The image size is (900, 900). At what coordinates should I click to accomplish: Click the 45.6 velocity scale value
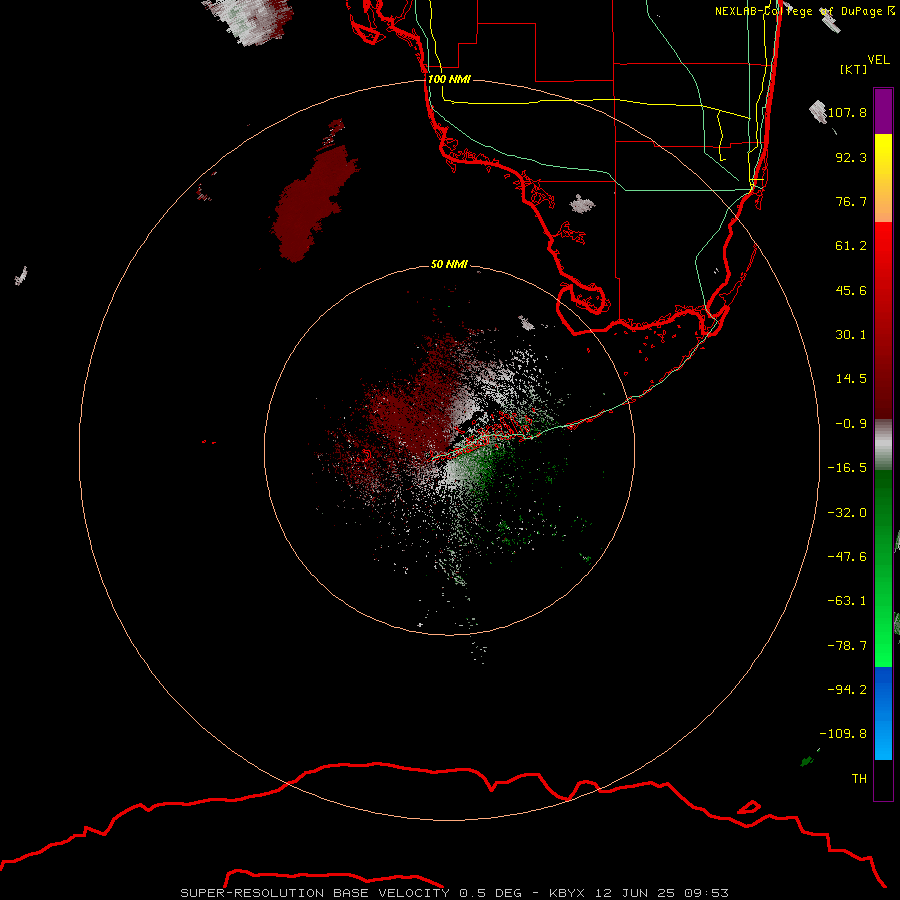click(x=851, y=290)
